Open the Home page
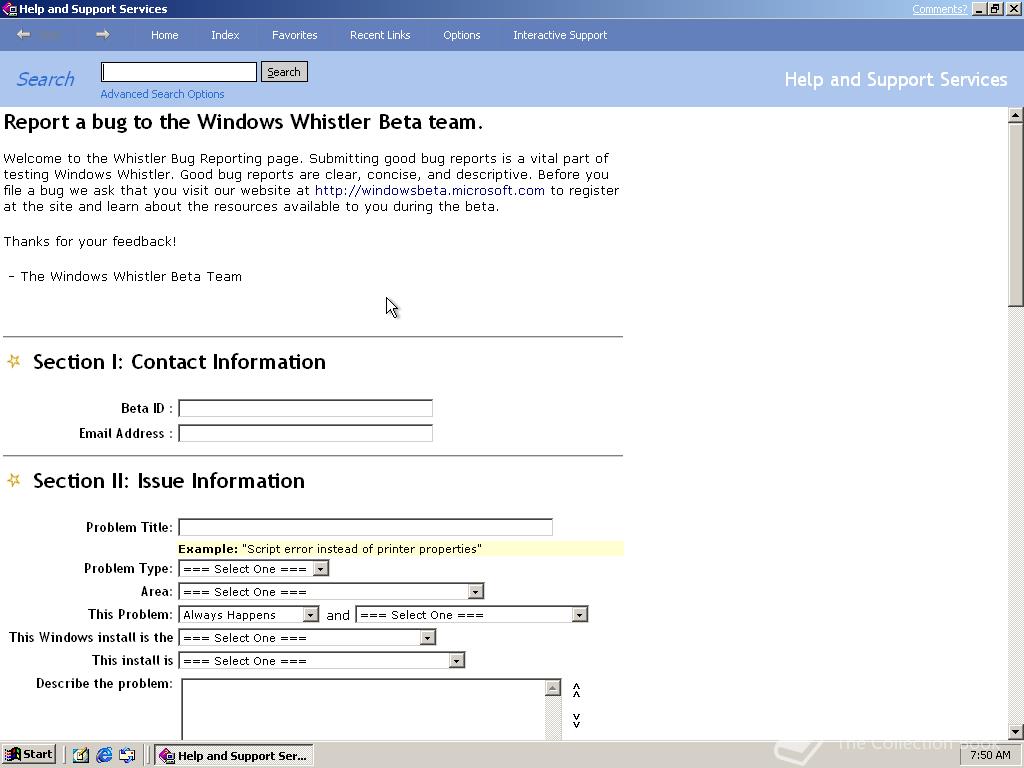 165,35
